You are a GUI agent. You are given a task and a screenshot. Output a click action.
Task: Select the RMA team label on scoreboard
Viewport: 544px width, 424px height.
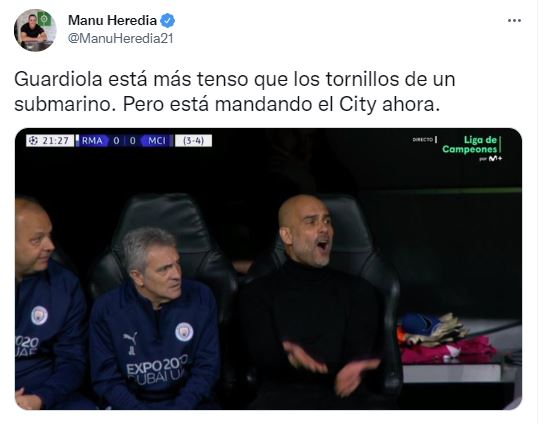click(x=92, y=141)
